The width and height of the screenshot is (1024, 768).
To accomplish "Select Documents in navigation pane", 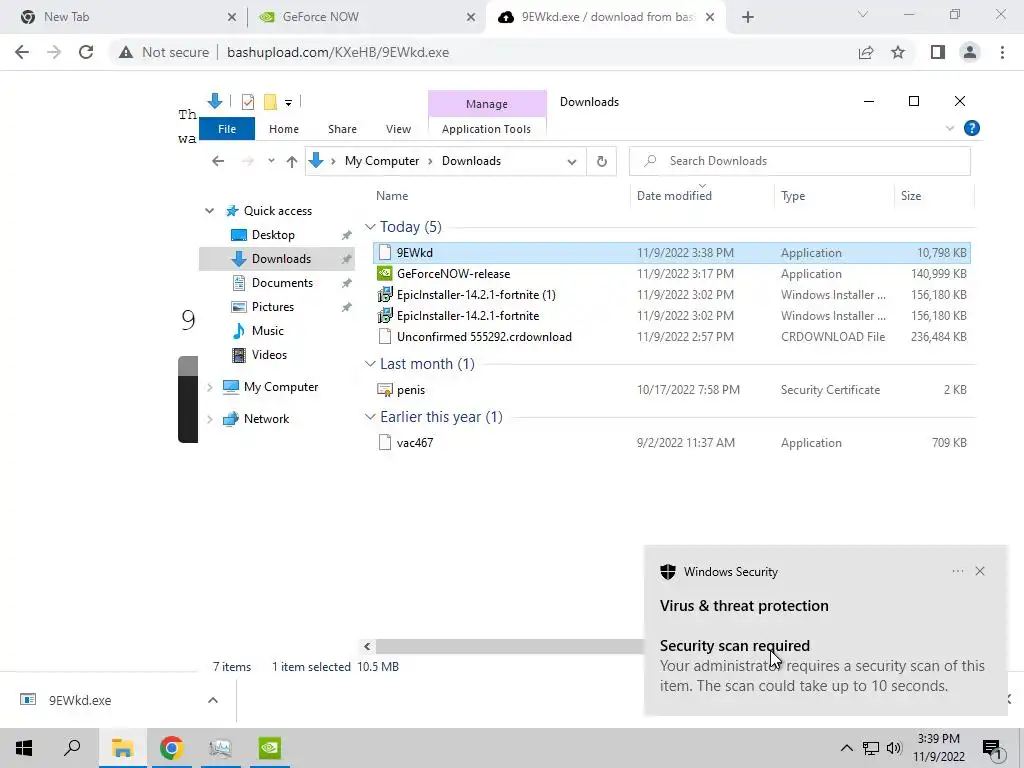I will pos(282,283).
